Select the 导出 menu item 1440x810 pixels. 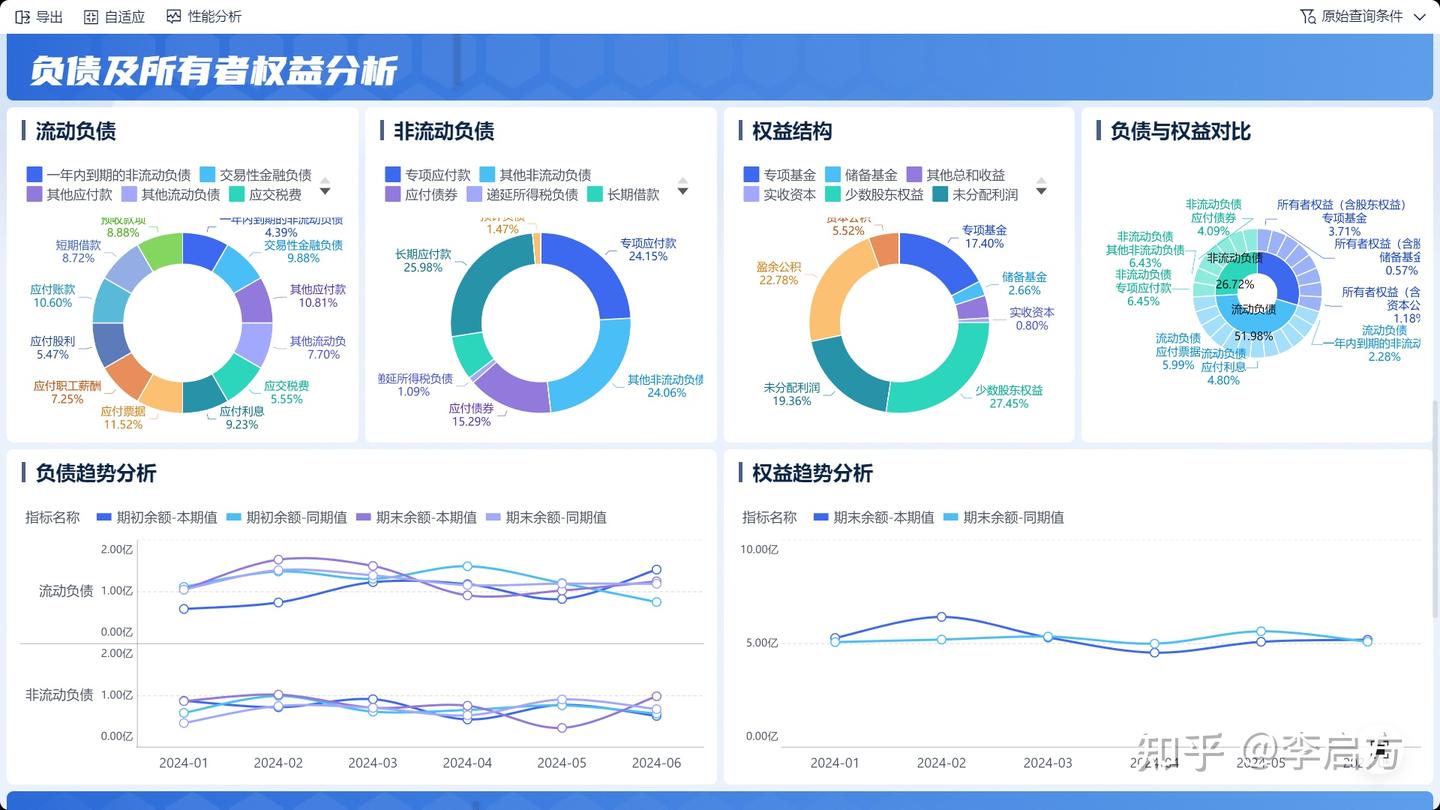38,16
